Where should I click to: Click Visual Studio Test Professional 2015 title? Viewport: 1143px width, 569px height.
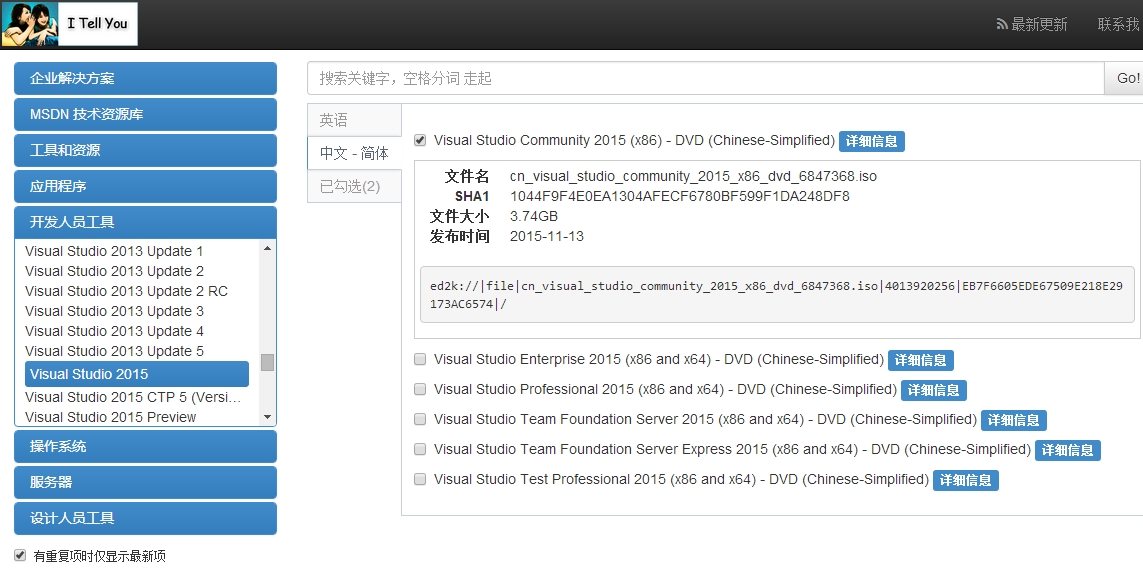tap(681, 479)
